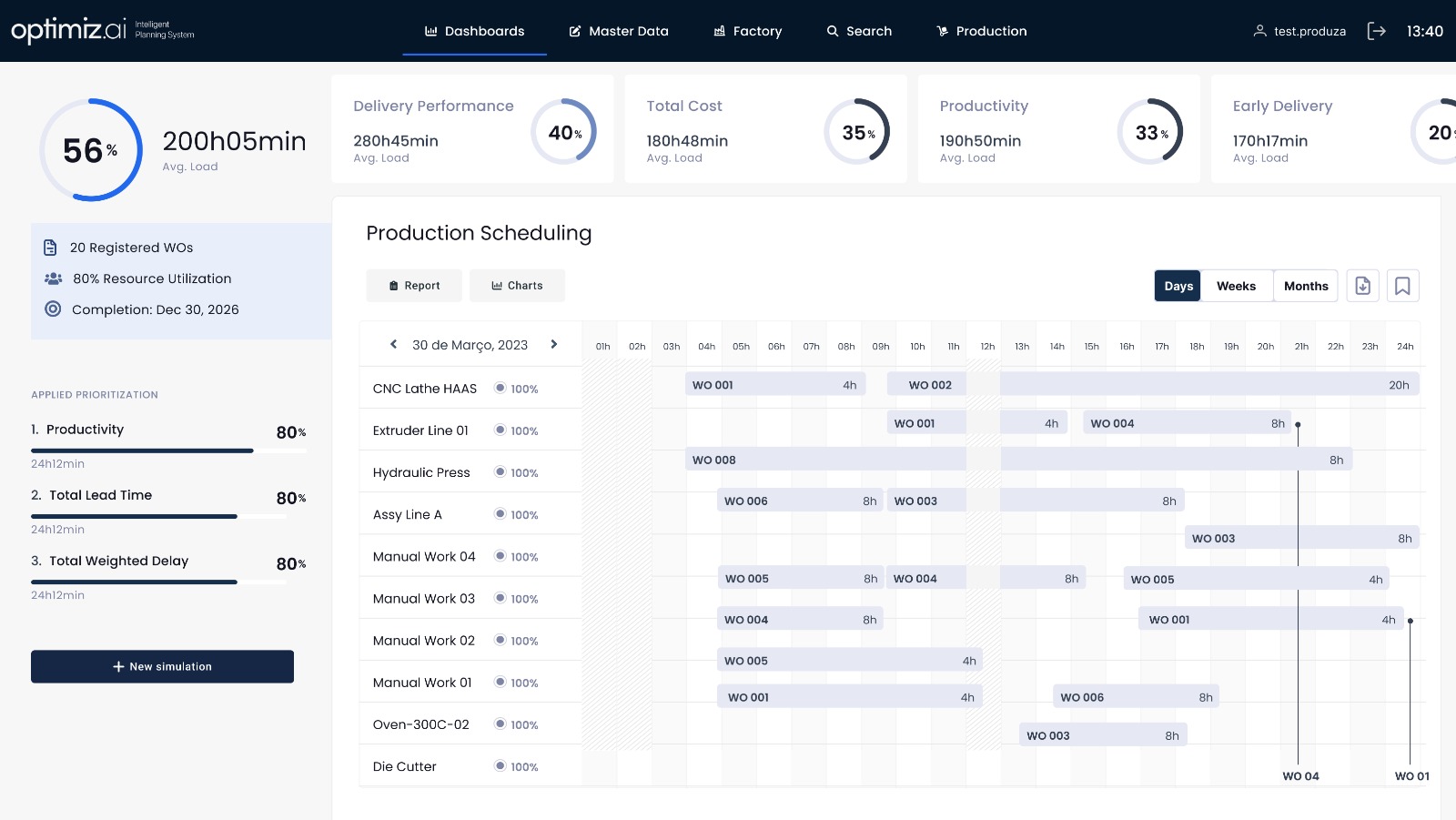
Task: Click the registered WOs document icon
Action: 51,248
